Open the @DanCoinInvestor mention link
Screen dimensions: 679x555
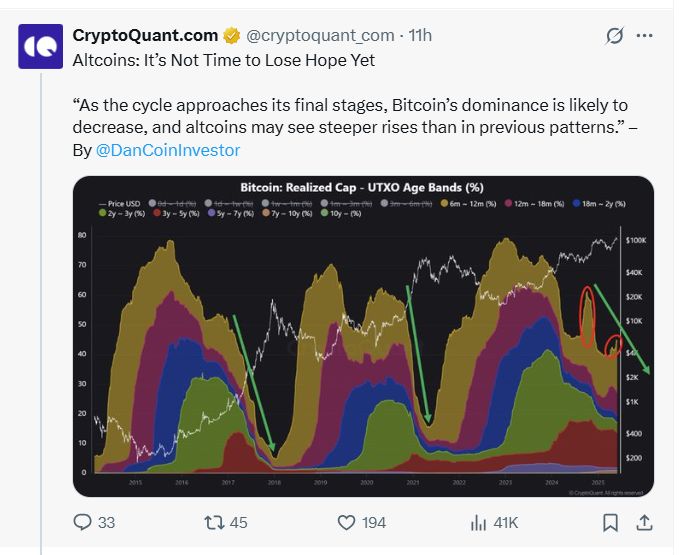[167, 150]
